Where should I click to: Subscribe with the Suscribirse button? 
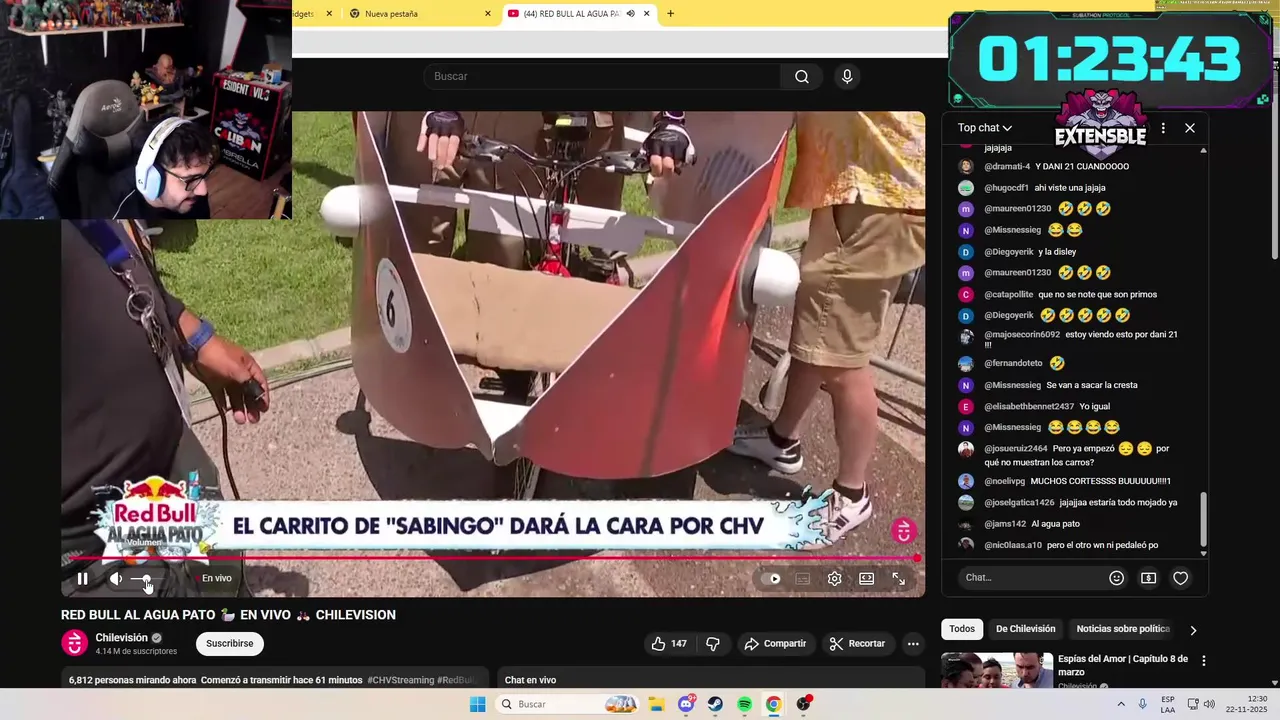(x=230, y=643)
